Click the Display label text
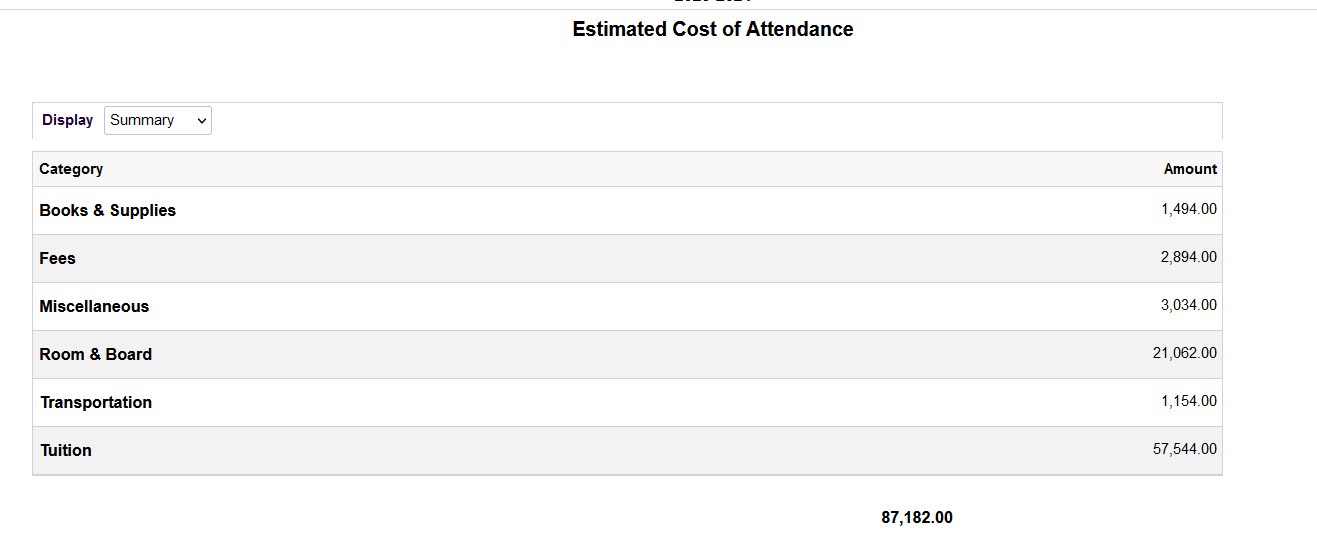 click(67, 120)
